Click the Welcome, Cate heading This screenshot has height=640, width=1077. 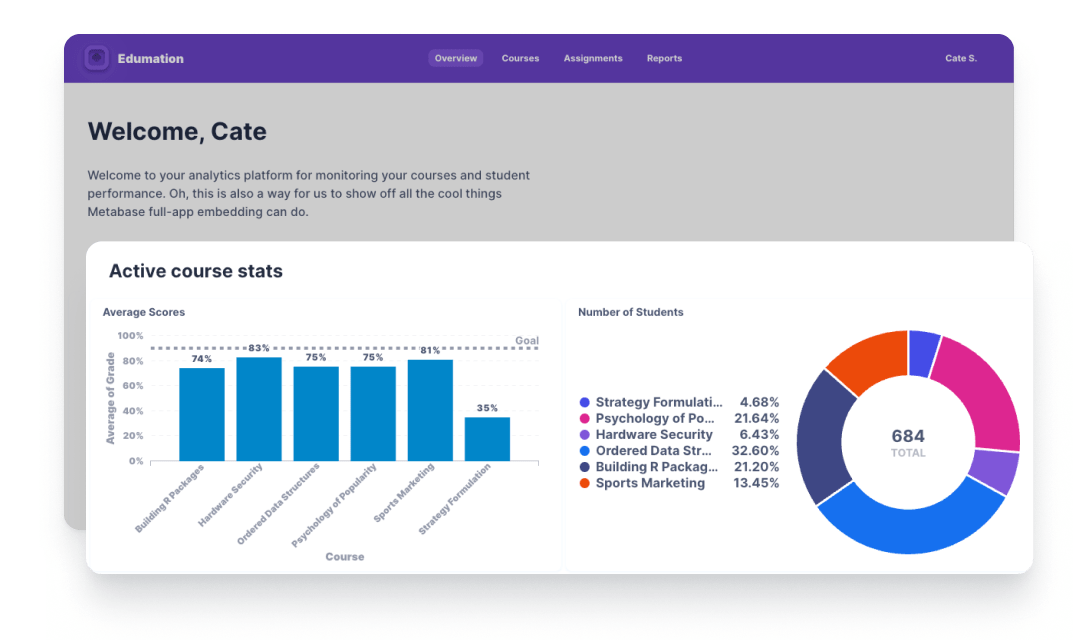tap(177, 131)
